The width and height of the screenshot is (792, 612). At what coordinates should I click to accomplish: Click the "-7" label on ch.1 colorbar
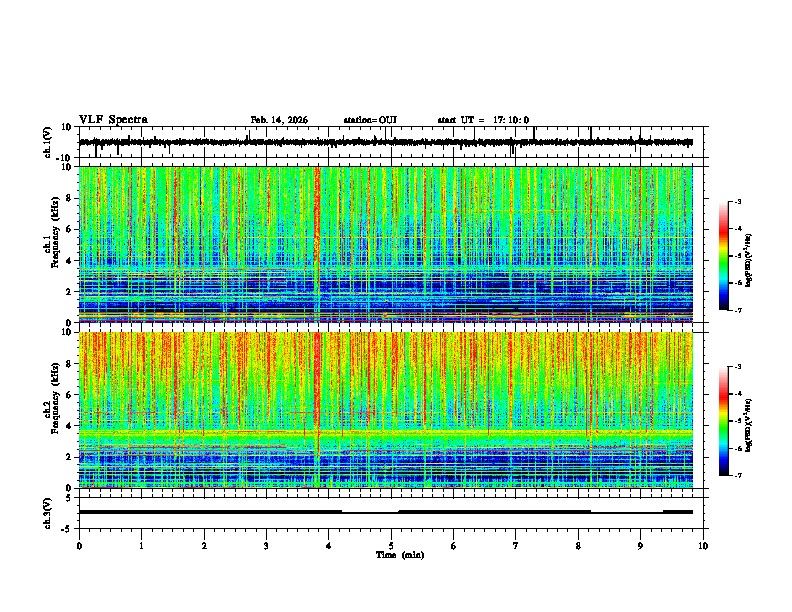(737, 310)
